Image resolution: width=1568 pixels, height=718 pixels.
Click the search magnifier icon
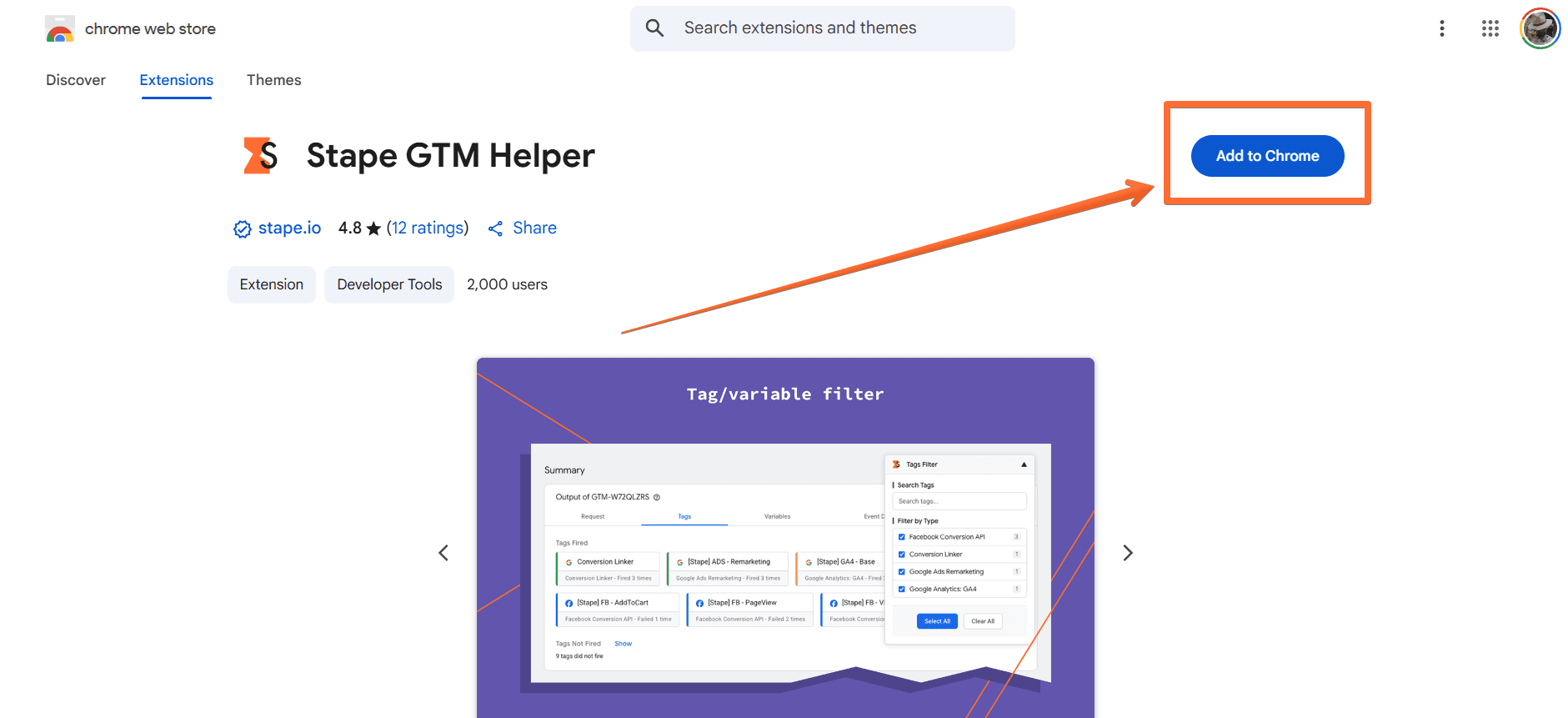pyautogui.click(x=655, y=28)
